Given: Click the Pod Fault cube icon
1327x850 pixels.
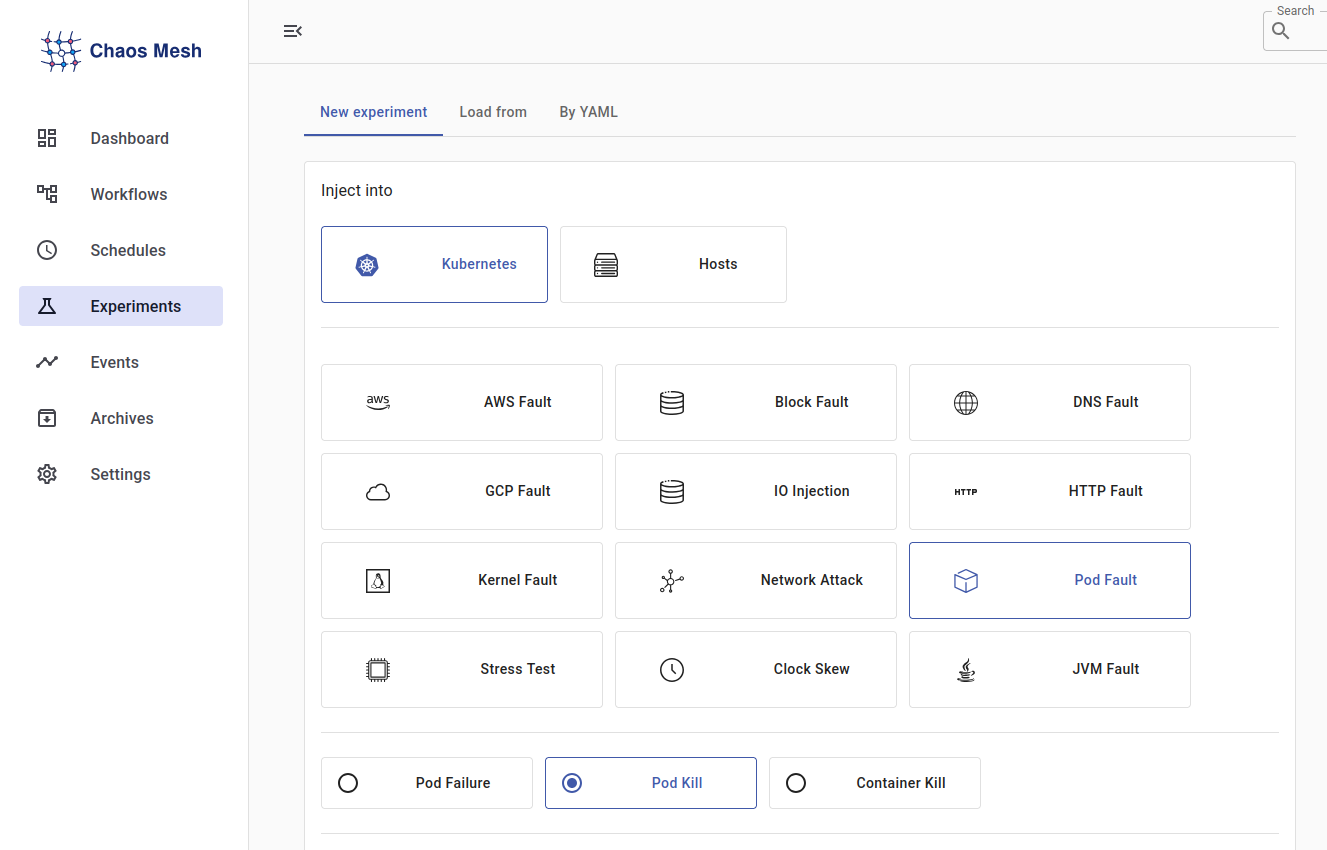Looking at the screenshot, I should pos(966,580).
